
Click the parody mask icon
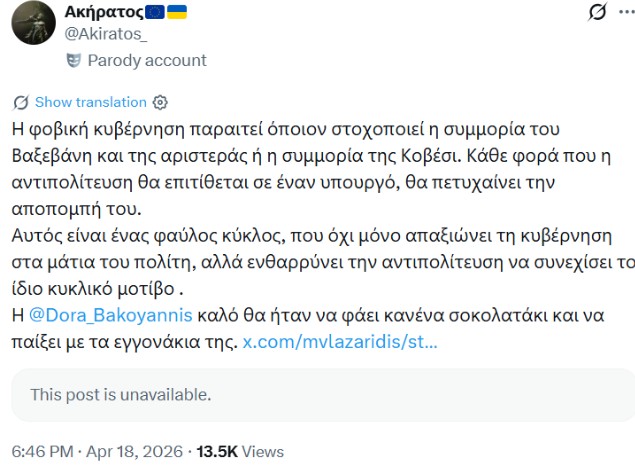[73, 60]
